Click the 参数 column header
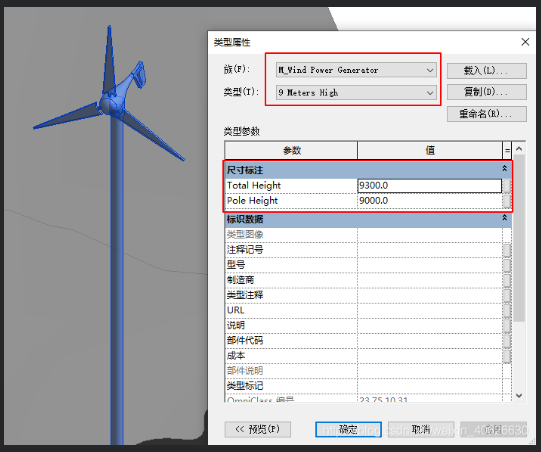Image resolution: width=541 pixels, height=452 pixels. (291, 150)
